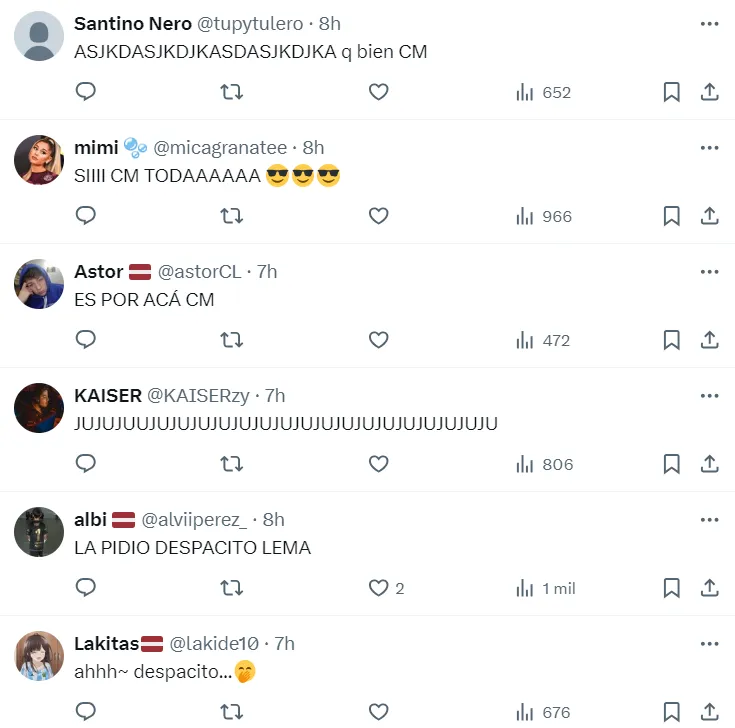The image size is (735, 728).
Task: Expand the three-dot menu on albi's tweet
Action: click(709, 520)
